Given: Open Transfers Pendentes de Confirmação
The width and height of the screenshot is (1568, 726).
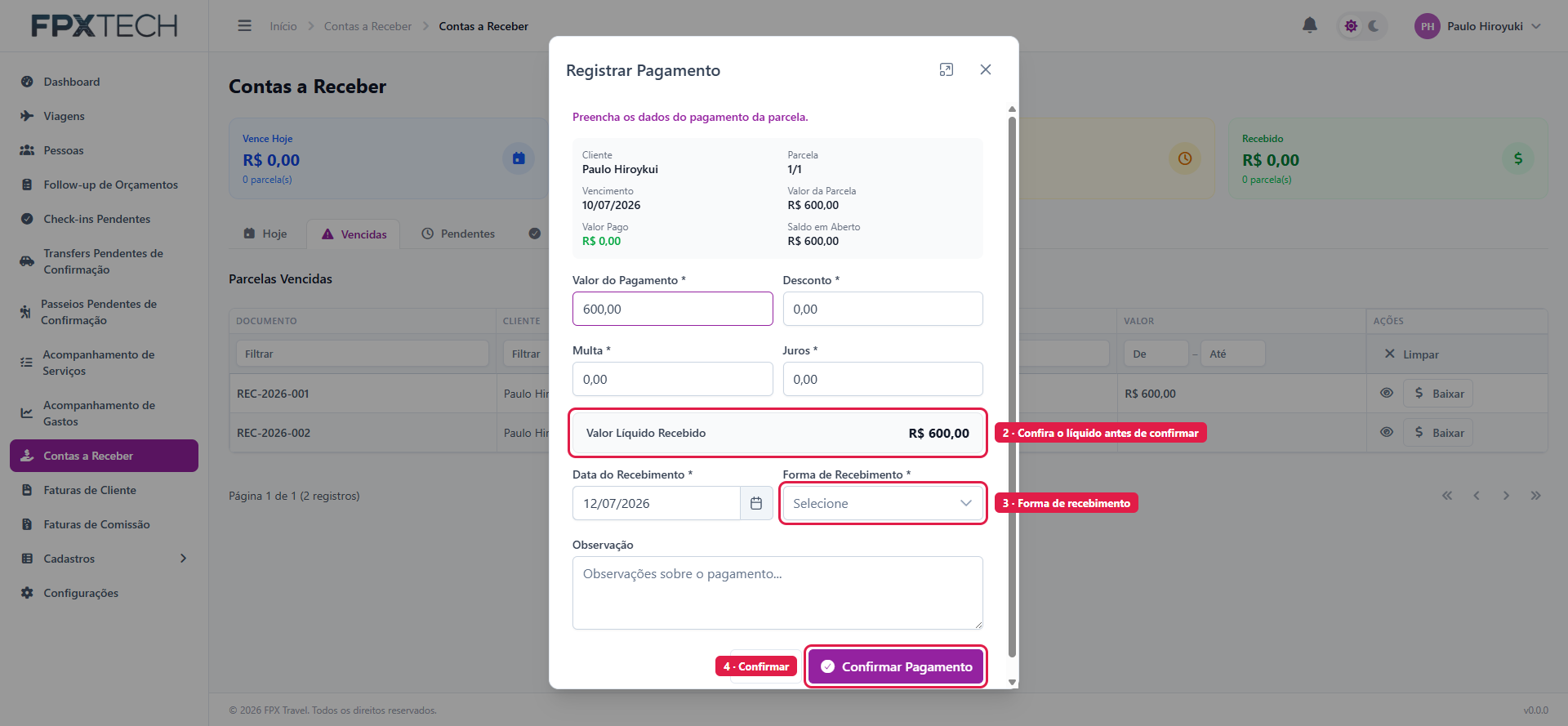Looking at the screenshot, I should pos(104,261).
